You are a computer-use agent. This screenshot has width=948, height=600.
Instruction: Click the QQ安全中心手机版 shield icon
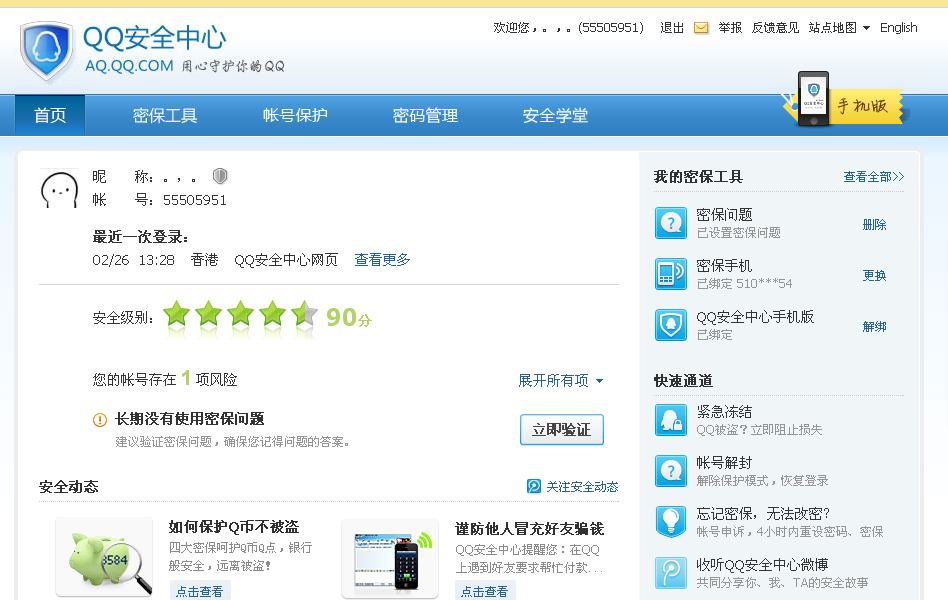(x=670, y=325)
